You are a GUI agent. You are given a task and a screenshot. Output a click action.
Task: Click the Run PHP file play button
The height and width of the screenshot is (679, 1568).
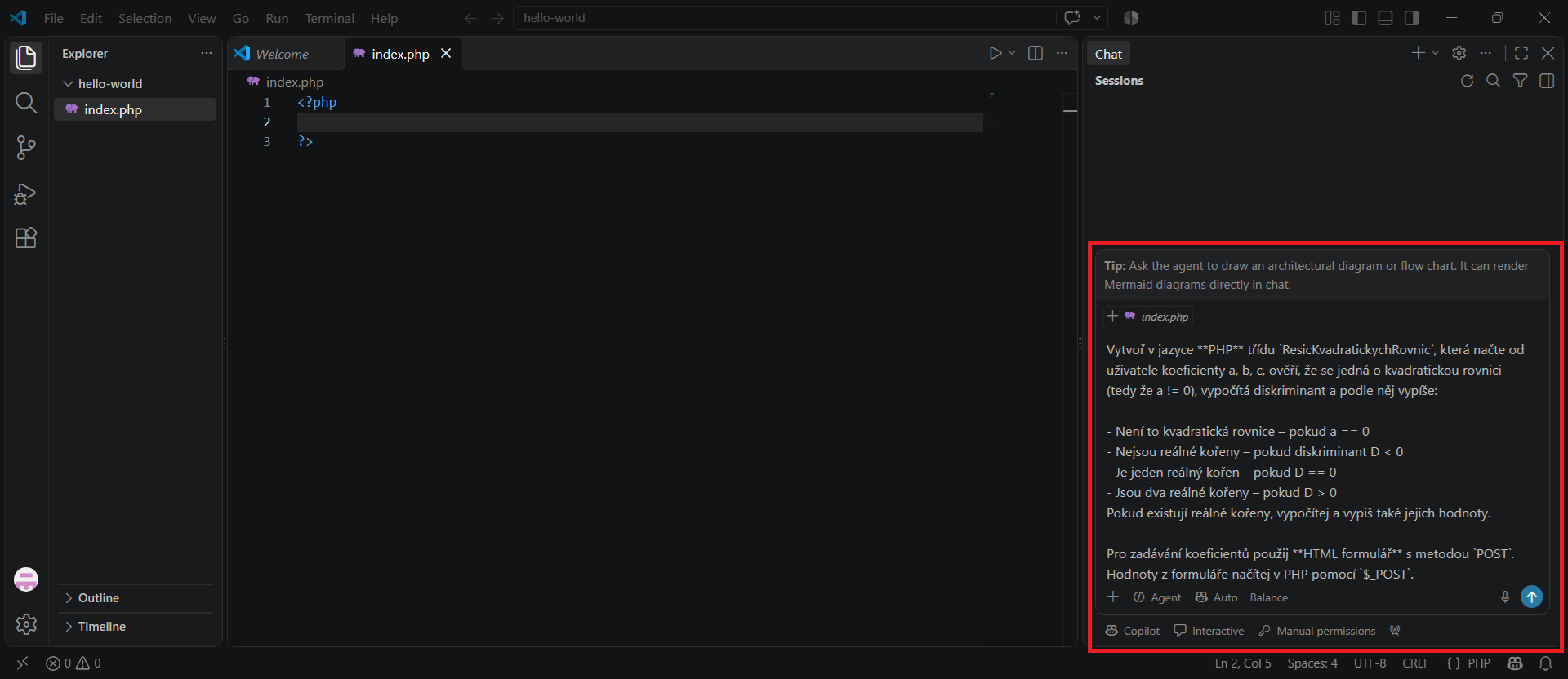[x=995, y=53]
